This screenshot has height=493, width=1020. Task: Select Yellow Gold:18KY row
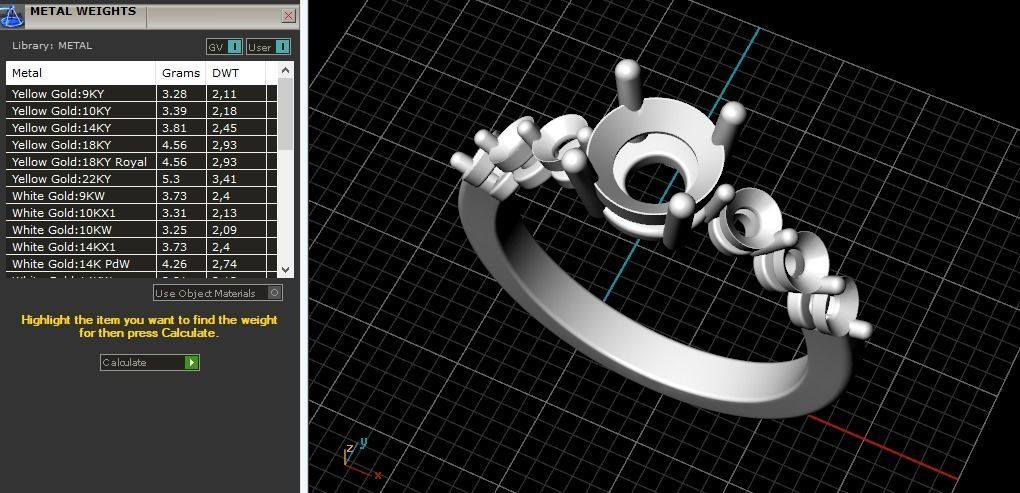(141, 144)
